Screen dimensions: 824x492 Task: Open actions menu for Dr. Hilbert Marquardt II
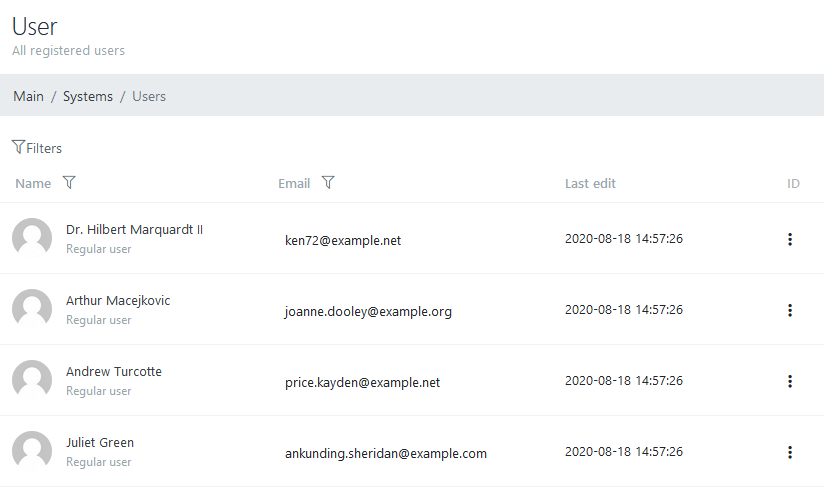click(x=789, y=239)
